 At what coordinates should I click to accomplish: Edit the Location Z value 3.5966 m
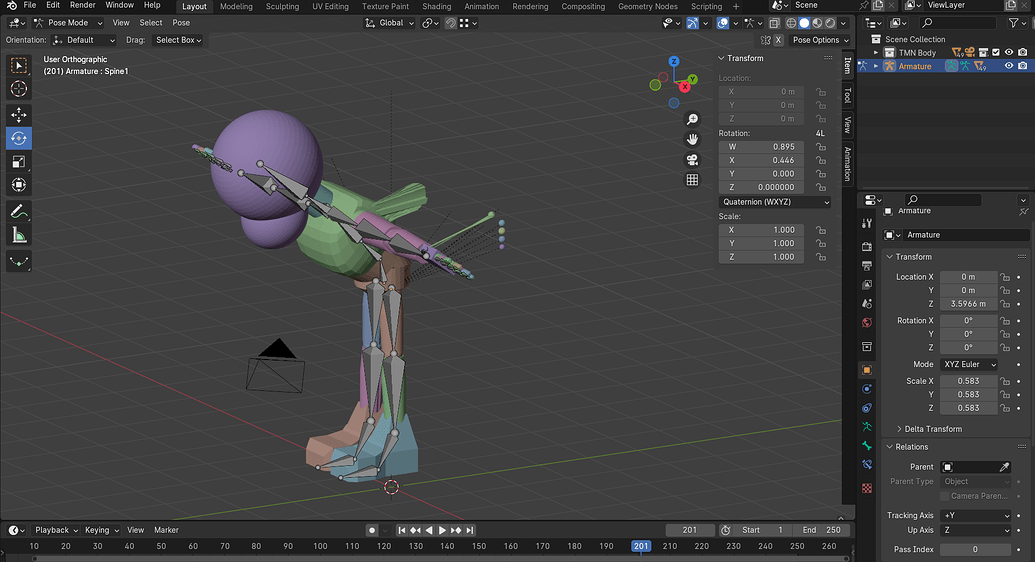(x=968, y=304)
